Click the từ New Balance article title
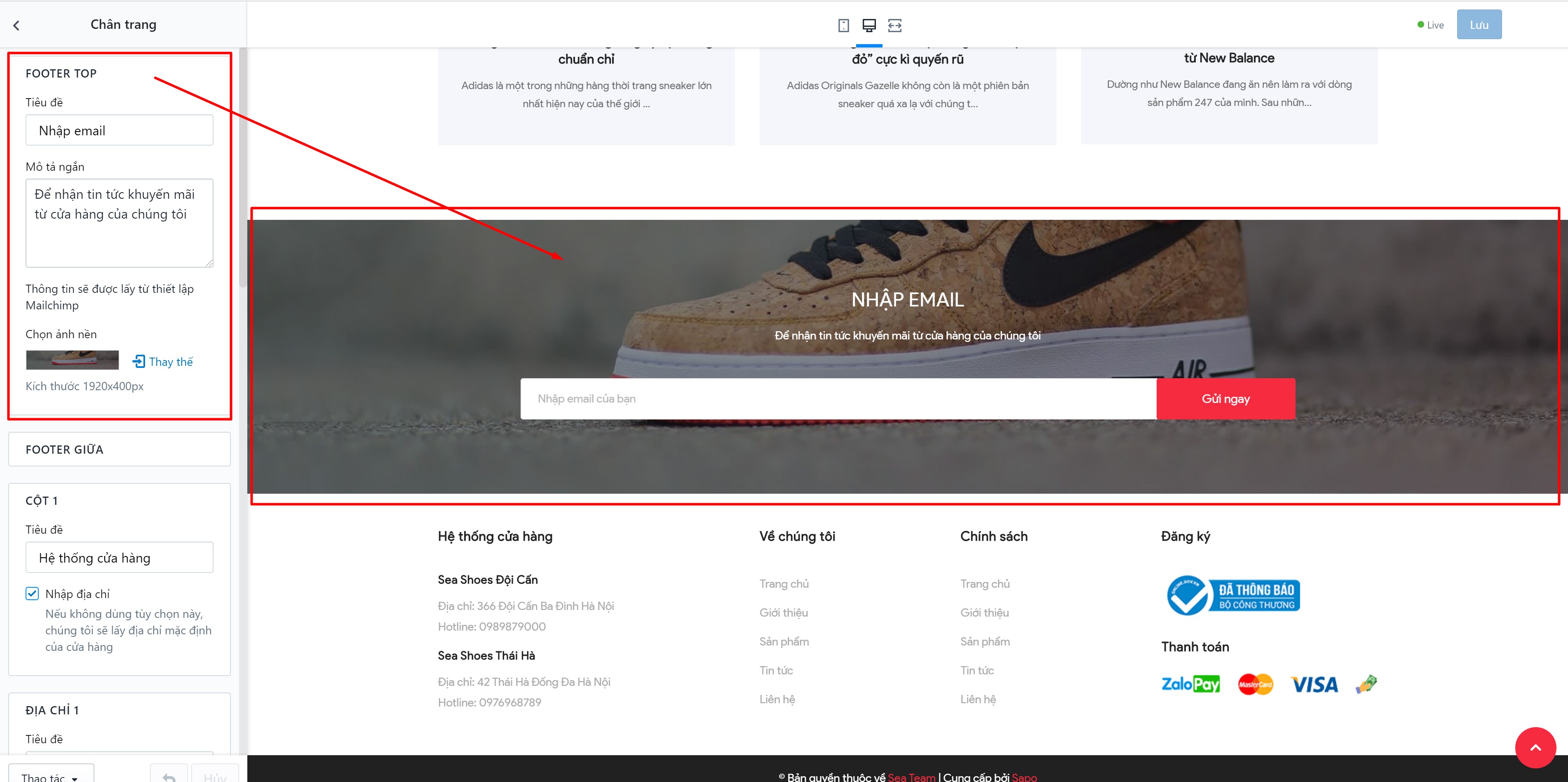 1229,58
